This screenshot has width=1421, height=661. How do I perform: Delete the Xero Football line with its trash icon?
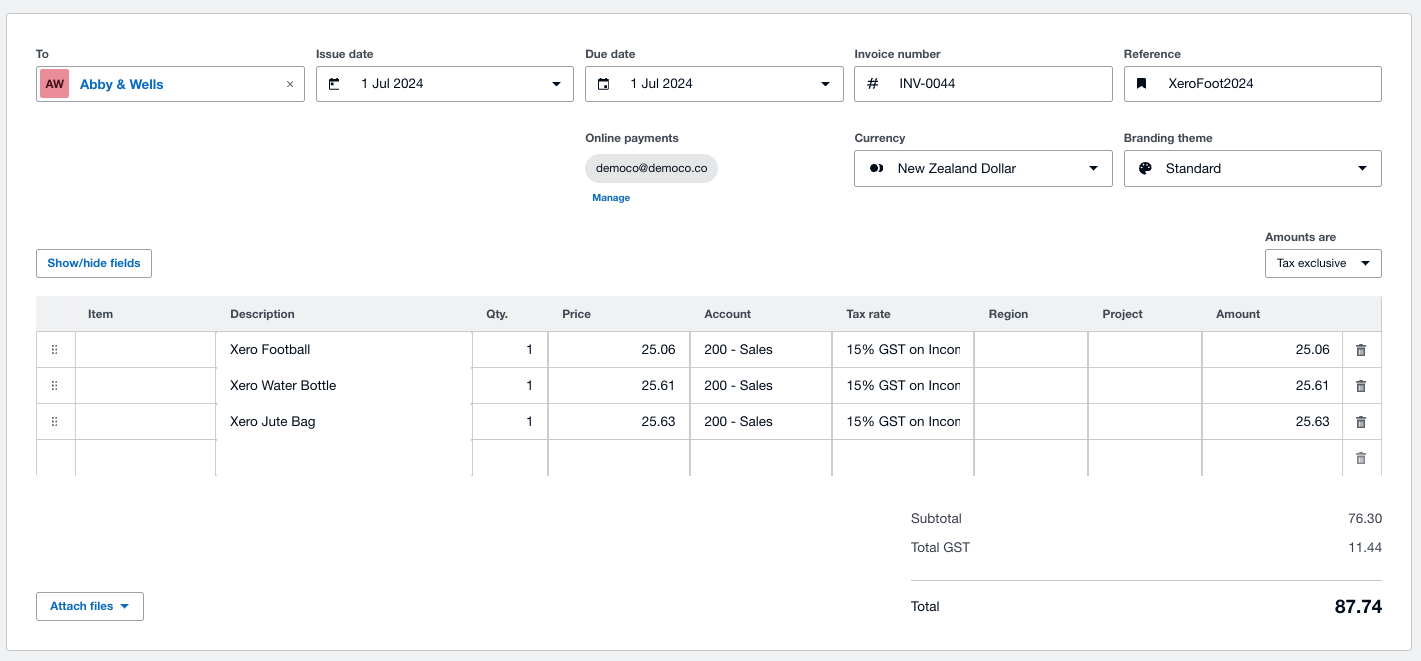point(1361,349)
